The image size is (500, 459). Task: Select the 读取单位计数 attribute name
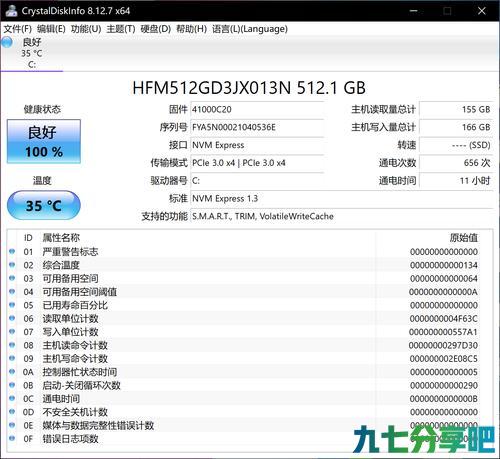click(70, 319)
